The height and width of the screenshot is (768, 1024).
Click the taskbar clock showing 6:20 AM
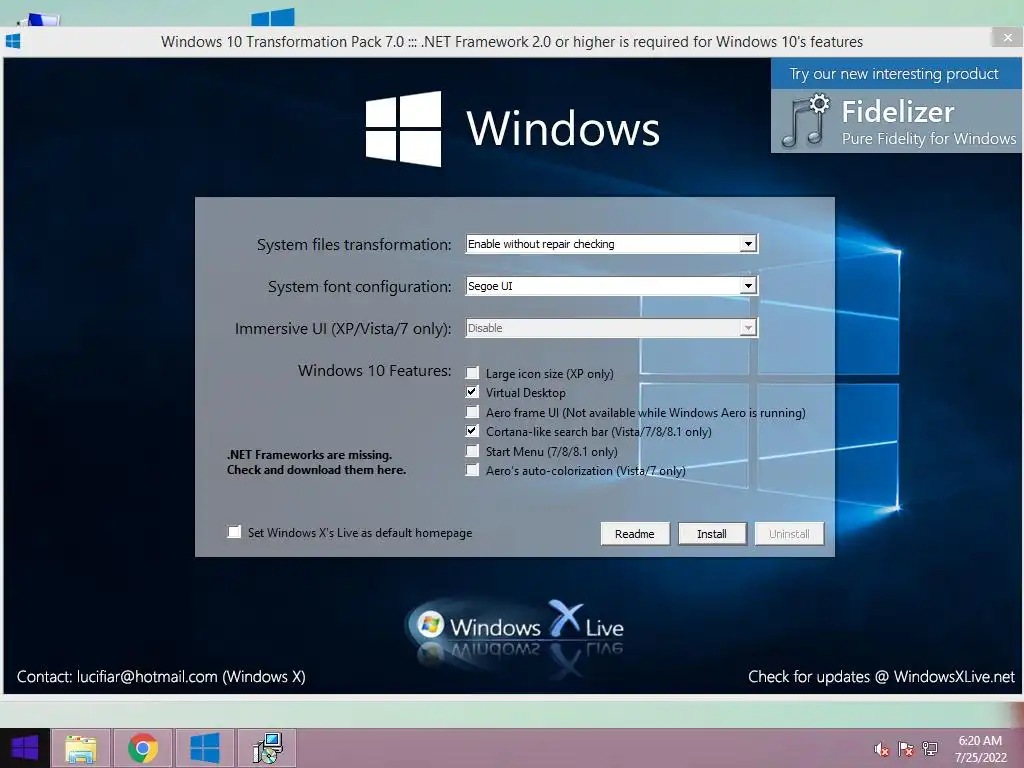[980, 749]
